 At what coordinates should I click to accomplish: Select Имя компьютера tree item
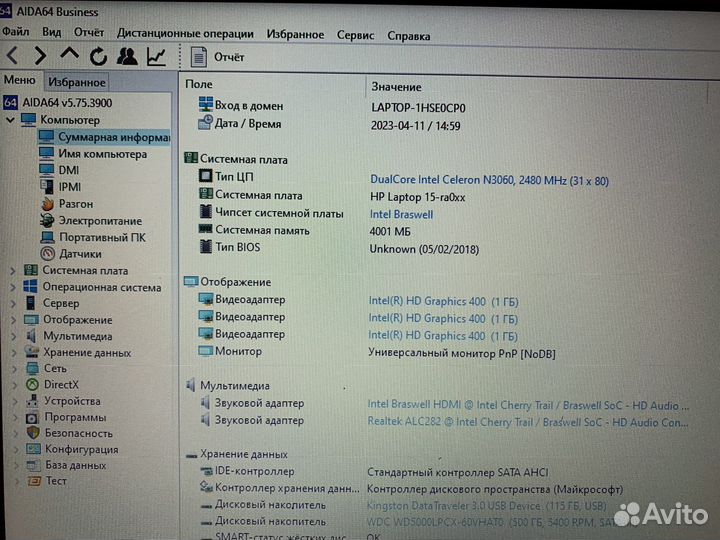[102, 154]
